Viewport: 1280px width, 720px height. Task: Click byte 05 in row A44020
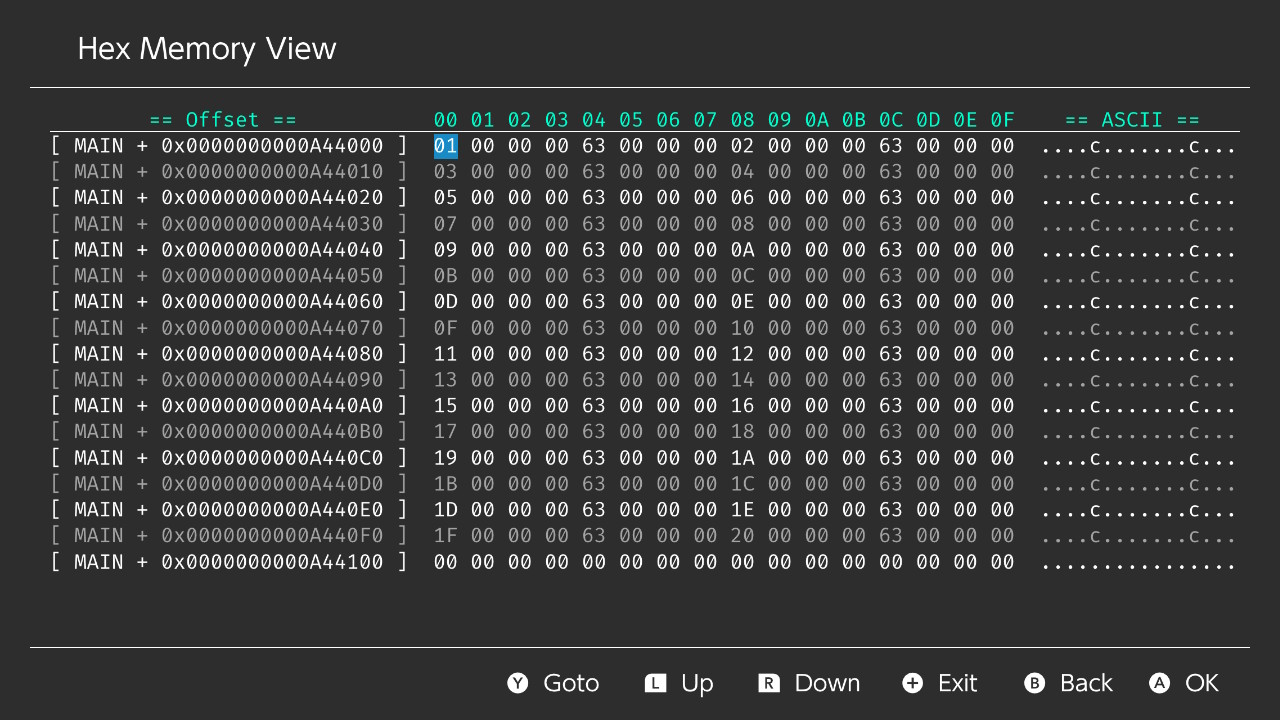(445, 198)
